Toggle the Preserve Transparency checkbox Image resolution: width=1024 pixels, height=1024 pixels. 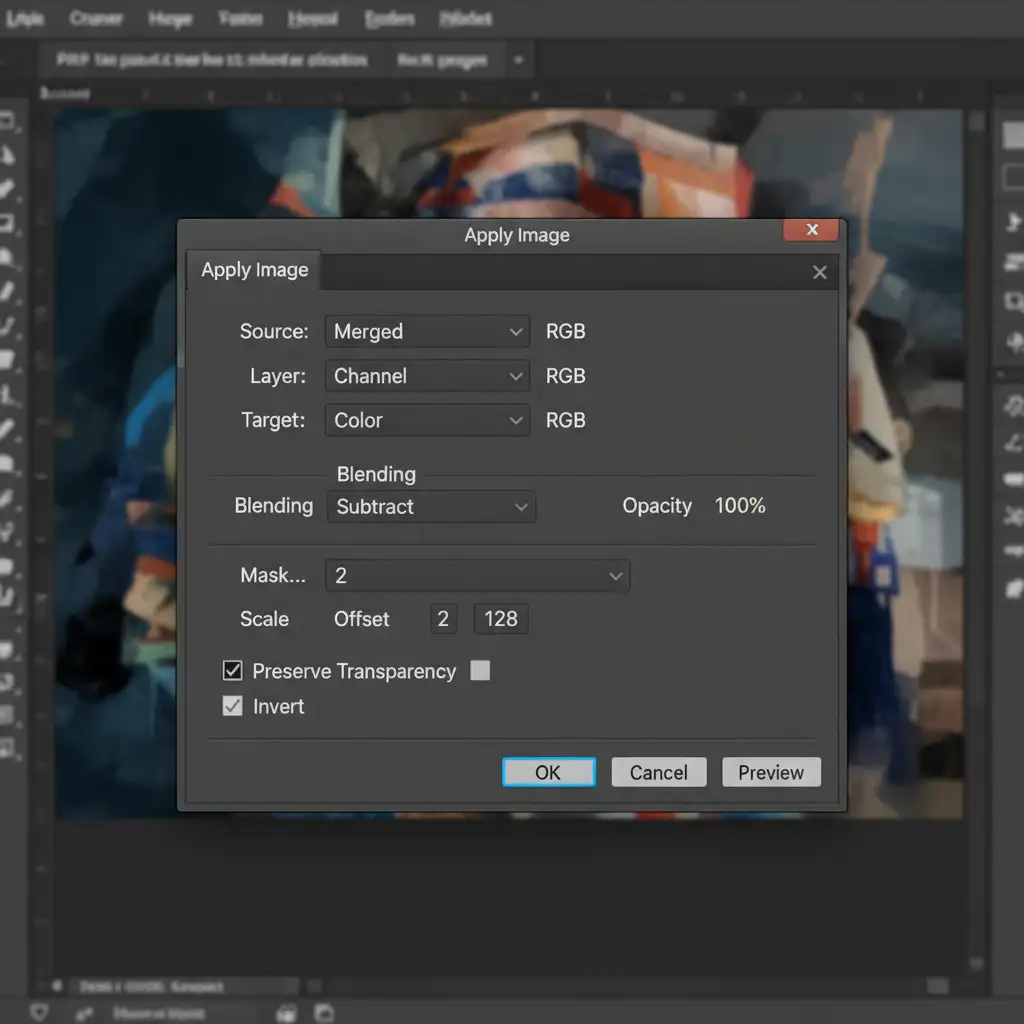233,671
